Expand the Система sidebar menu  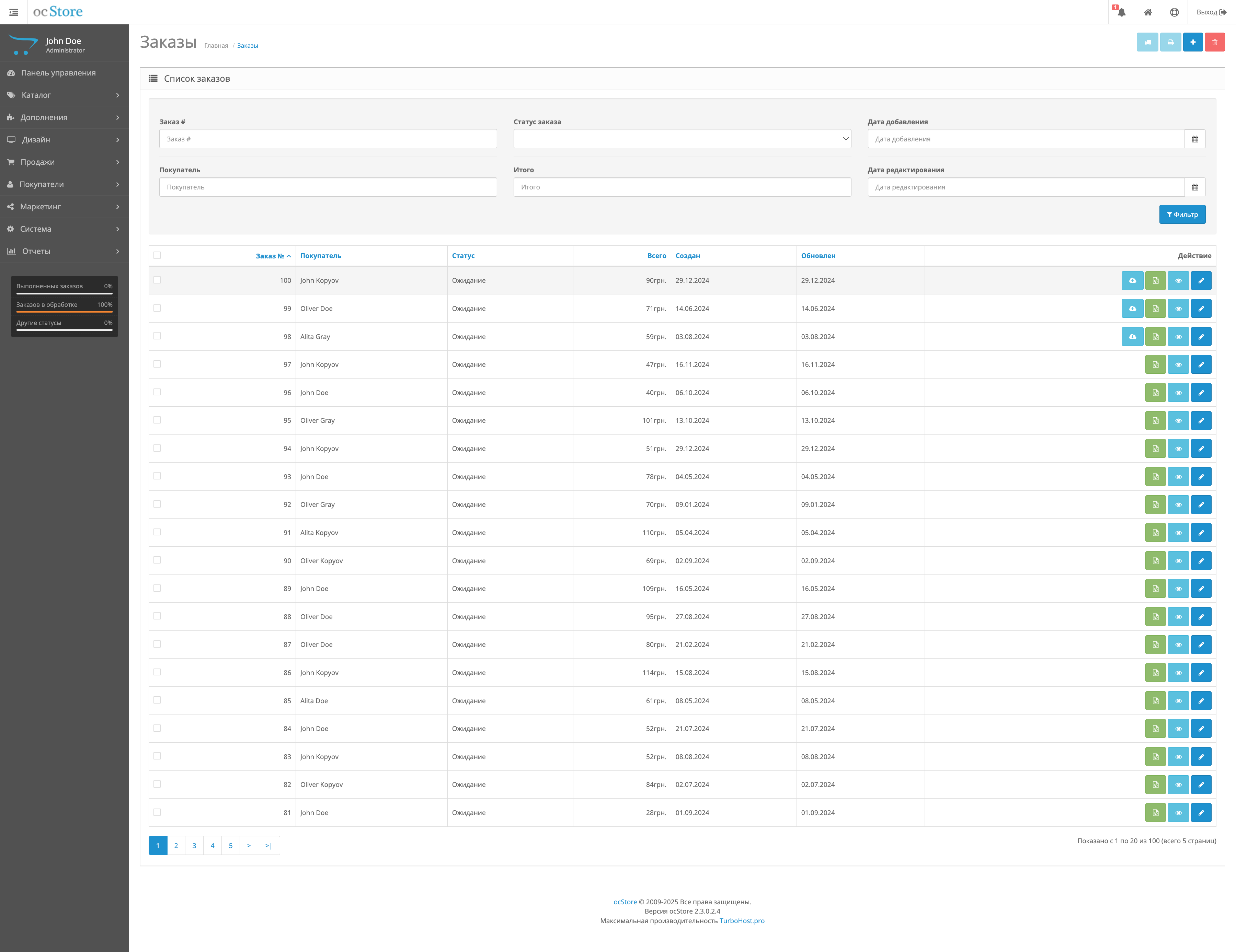pyautogui.click(x=65, y=229)
